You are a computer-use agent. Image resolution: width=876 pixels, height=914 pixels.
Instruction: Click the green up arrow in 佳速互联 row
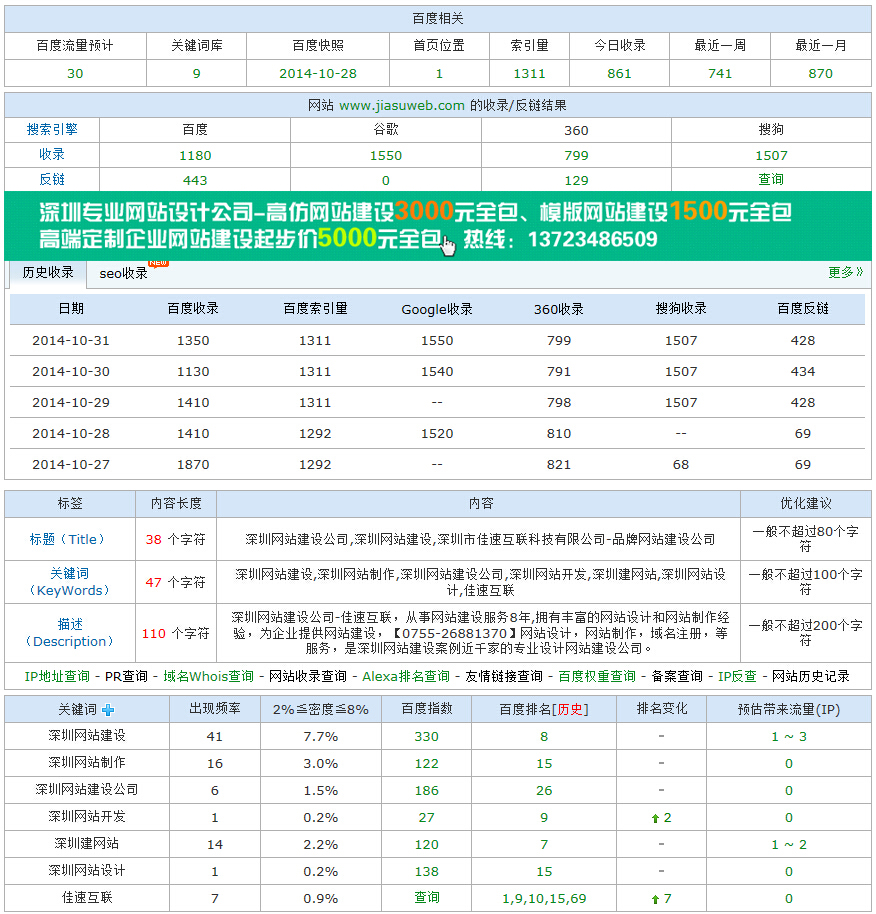click(x=655, y=899)
